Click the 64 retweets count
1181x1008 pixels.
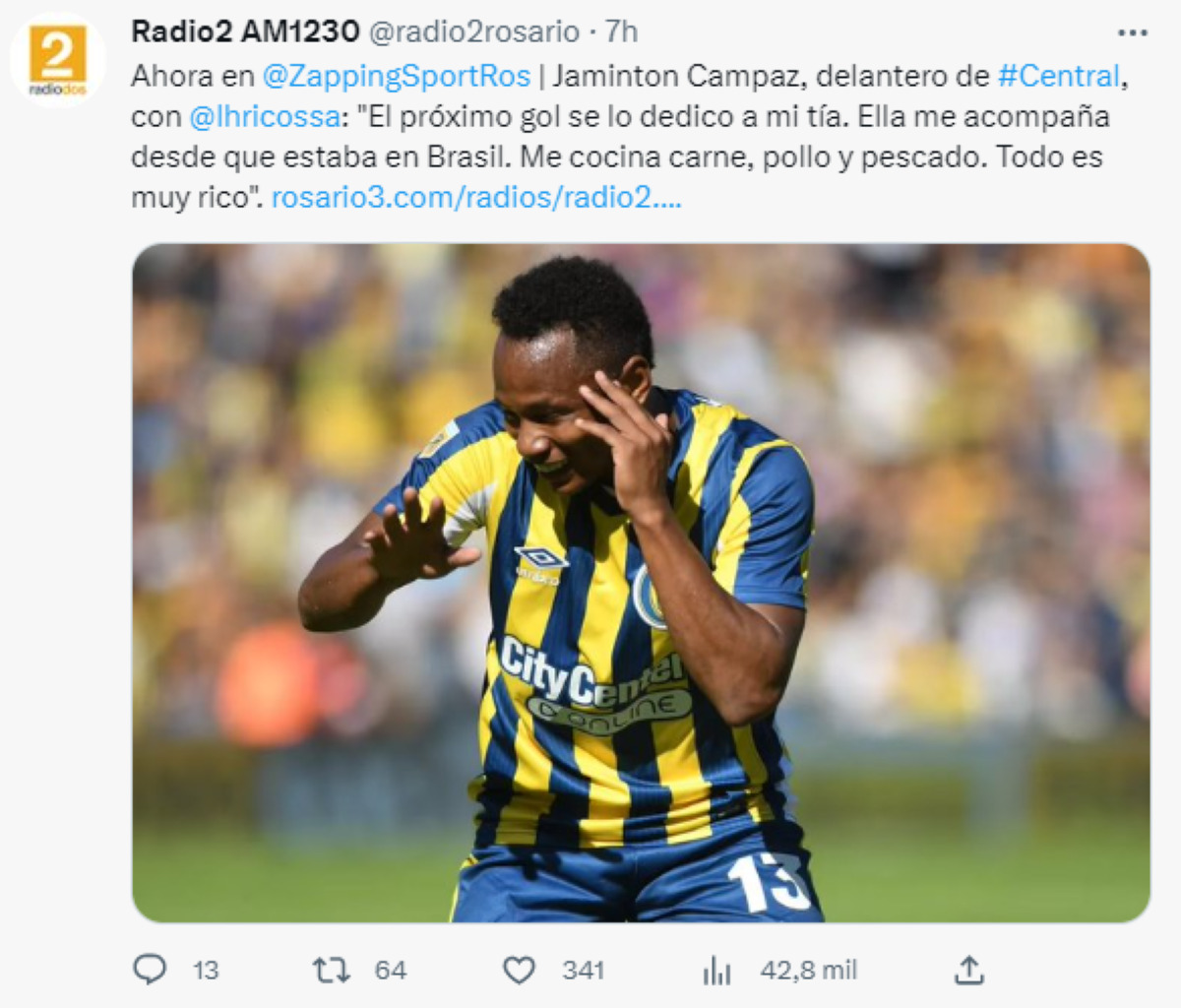390,971
